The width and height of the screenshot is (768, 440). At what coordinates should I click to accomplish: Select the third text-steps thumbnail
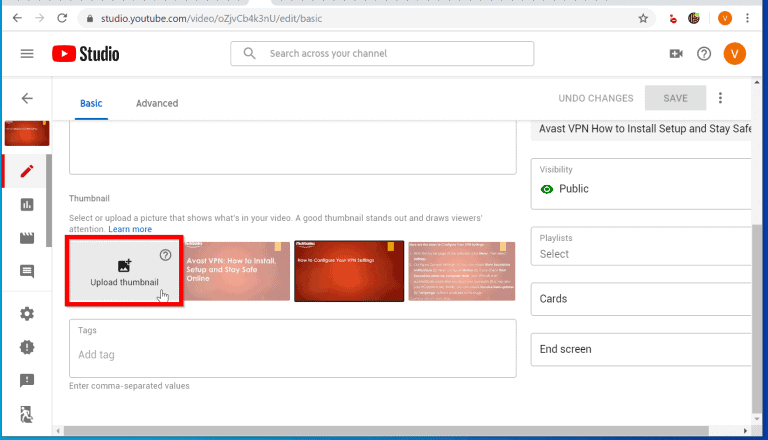click(461, 271)
